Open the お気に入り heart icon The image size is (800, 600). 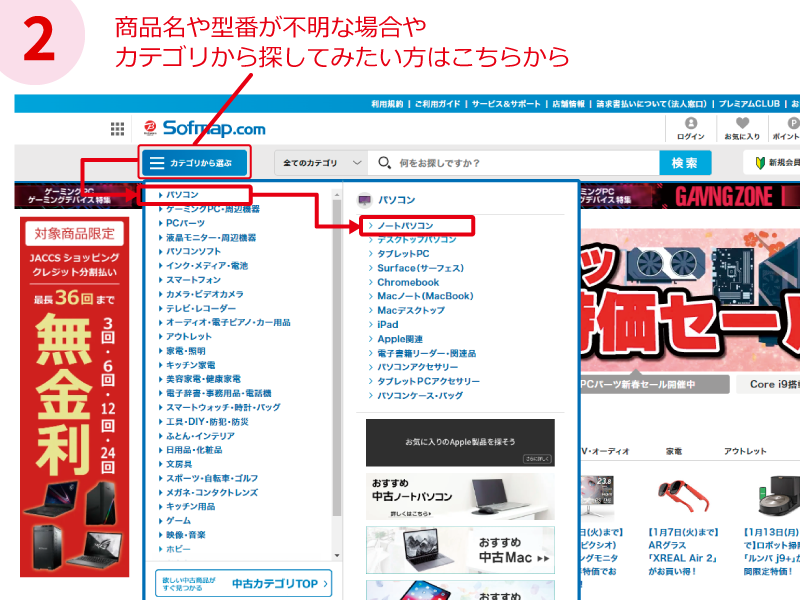click(x=742, y=123)
